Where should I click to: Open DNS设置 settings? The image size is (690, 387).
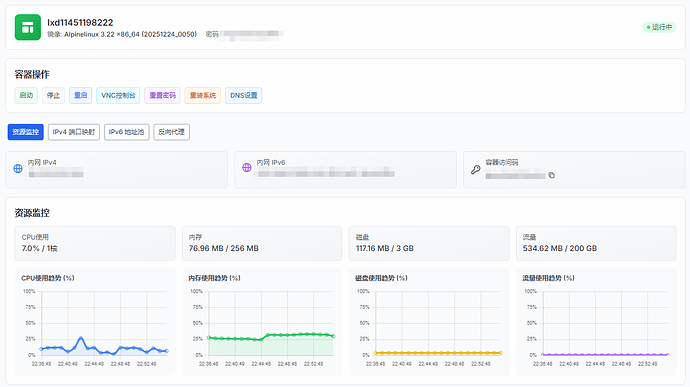pos(244,96)
